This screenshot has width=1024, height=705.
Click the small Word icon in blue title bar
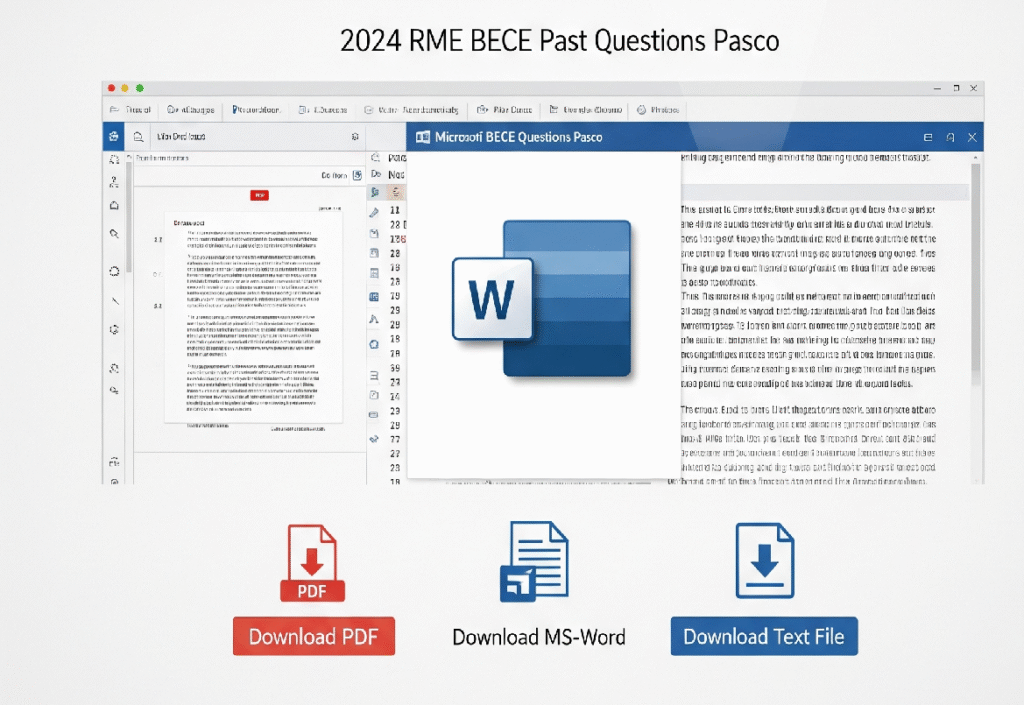[423, 137]
